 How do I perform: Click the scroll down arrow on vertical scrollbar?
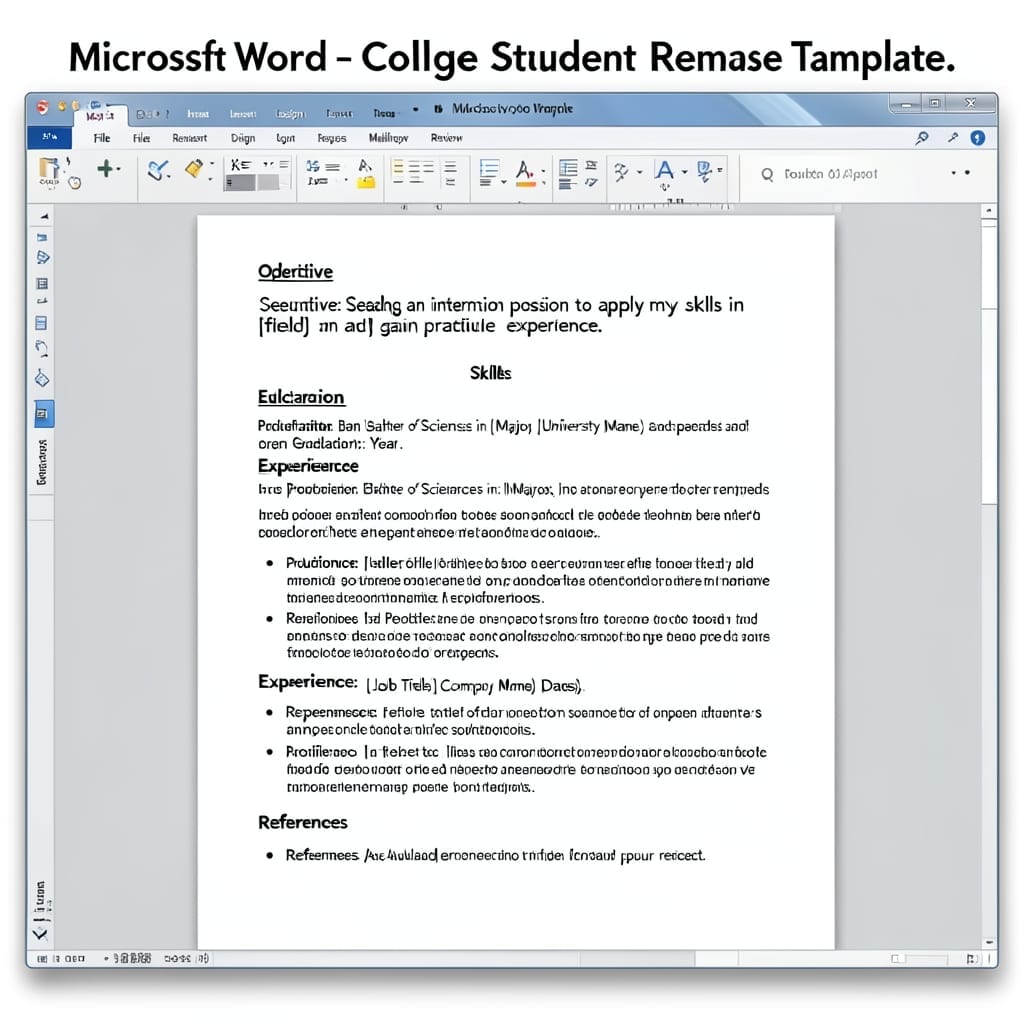point(989,942)
